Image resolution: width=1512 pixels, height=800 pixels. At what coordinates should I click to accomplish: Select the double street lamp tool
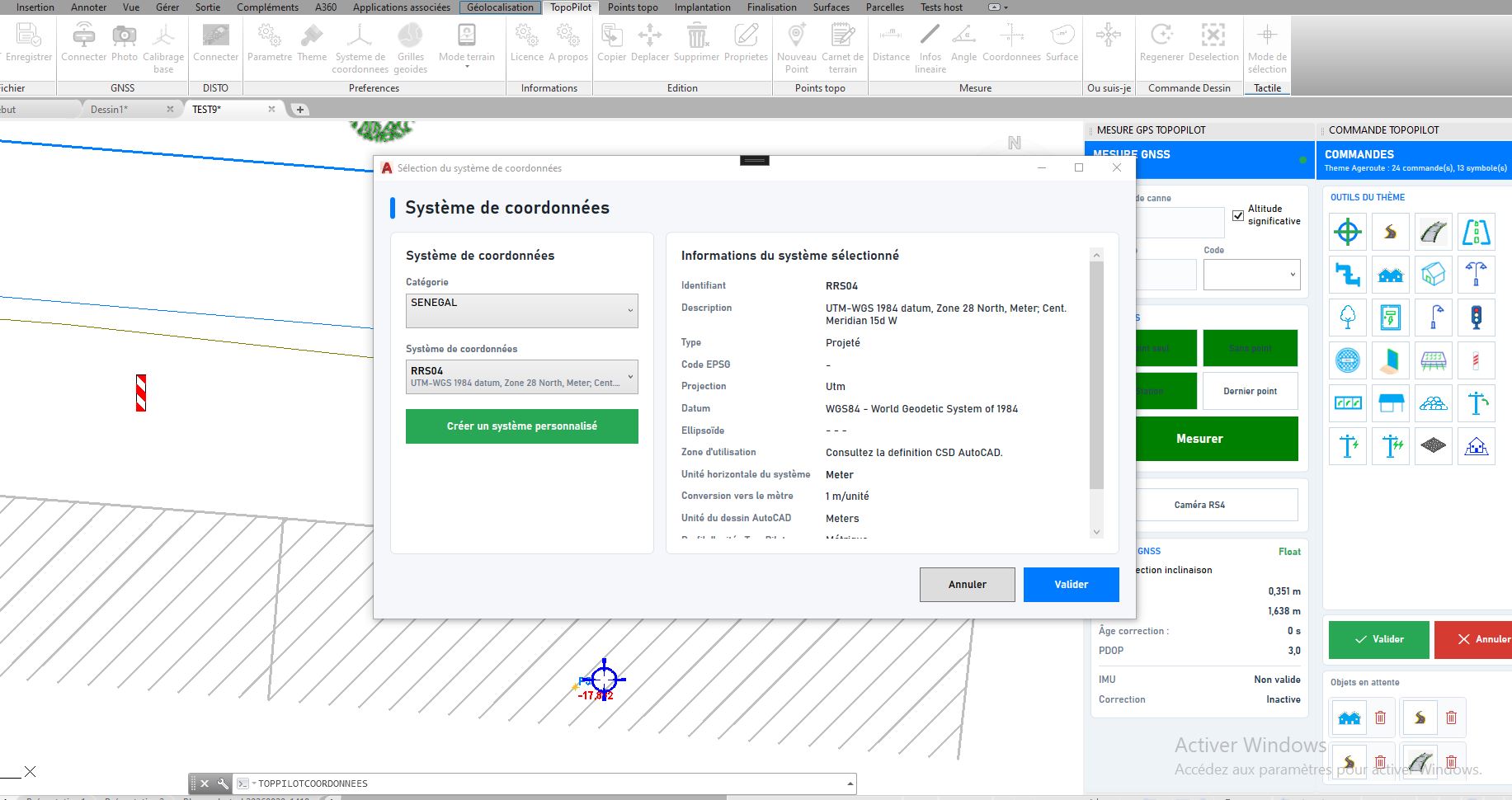(x=1477, y=275)
